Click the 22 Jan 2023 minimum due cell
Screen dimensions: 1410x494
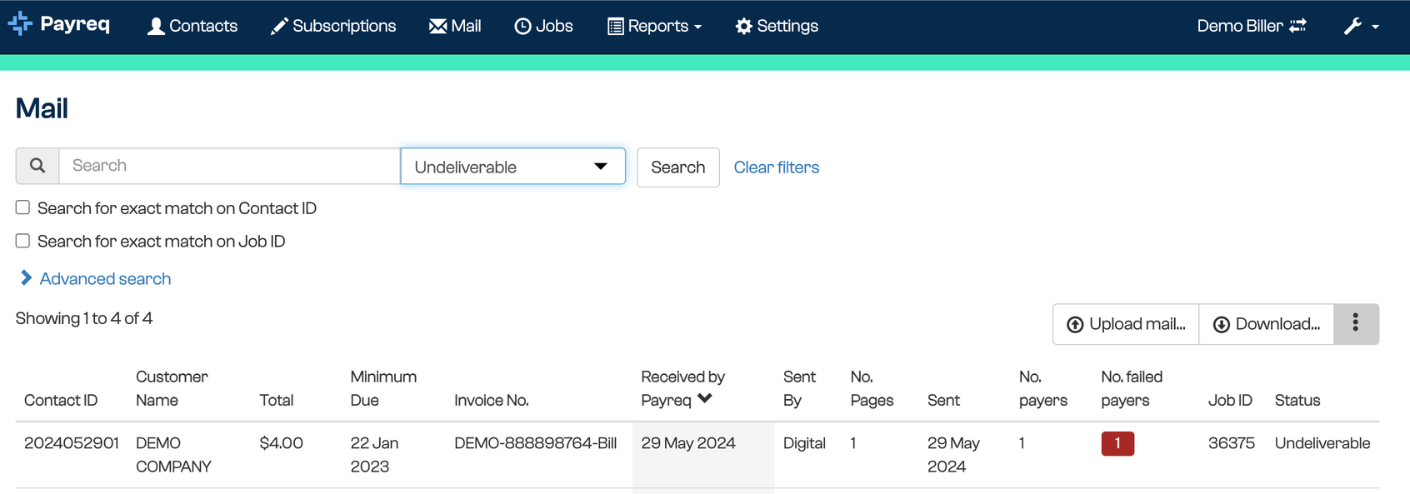click(376, 454)
